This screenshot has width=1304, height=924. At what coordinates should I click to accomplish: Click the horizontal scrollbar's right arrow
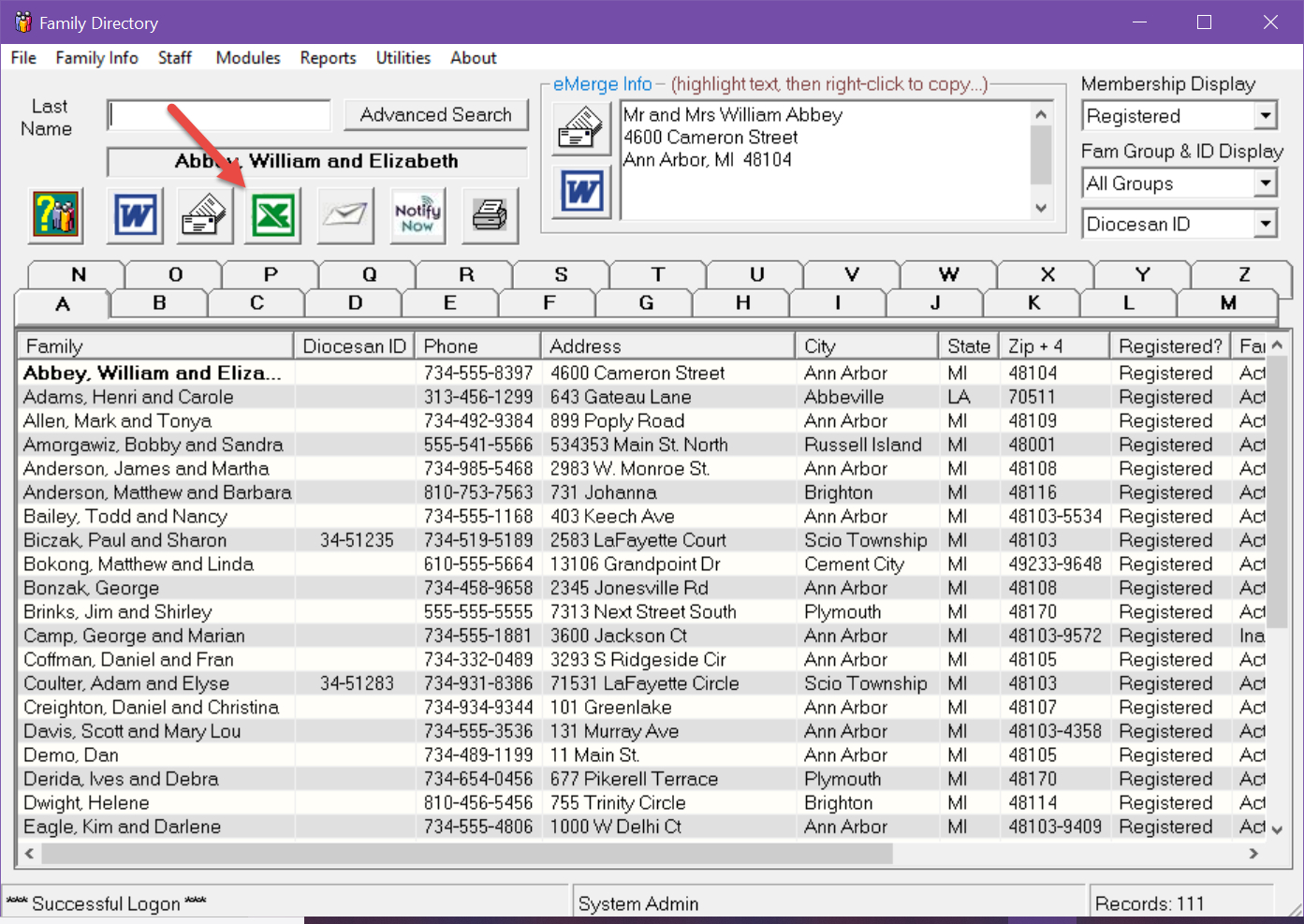[1254, 853]
